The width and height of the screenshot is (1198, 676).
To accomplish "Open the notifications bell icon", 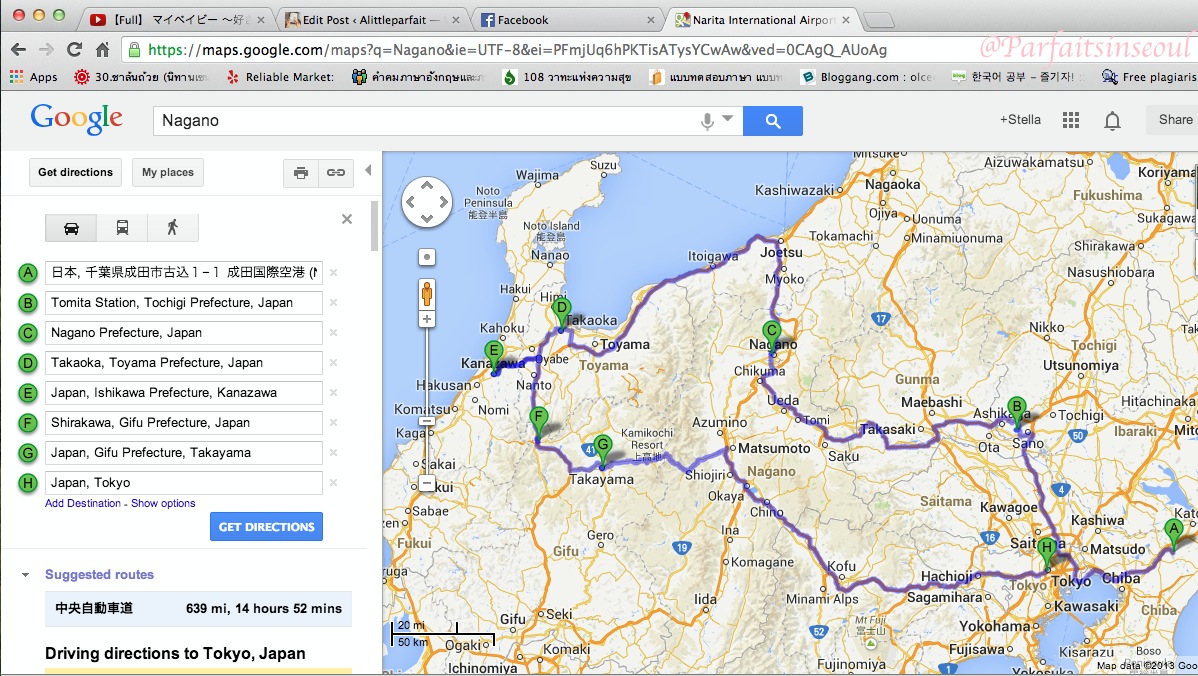I will (1112, 121).
